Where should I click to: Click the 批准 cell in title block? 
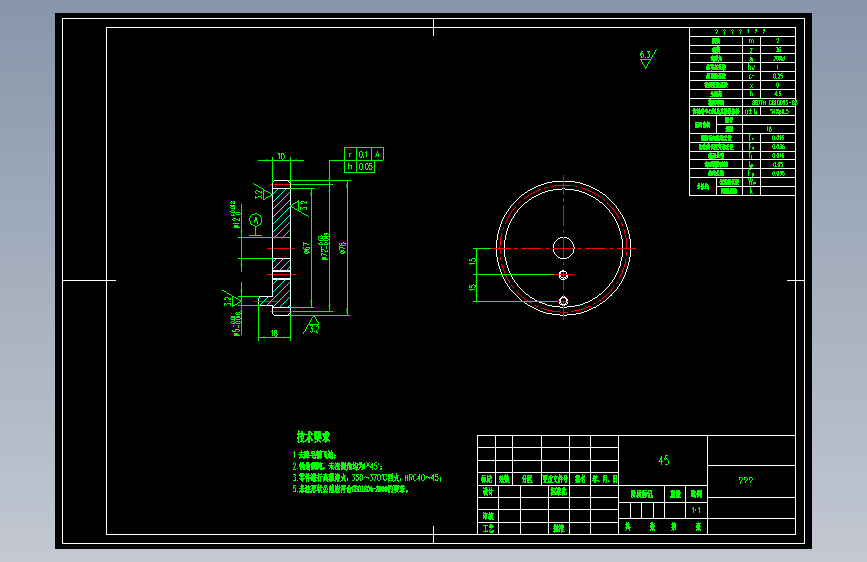click(559, 528)
